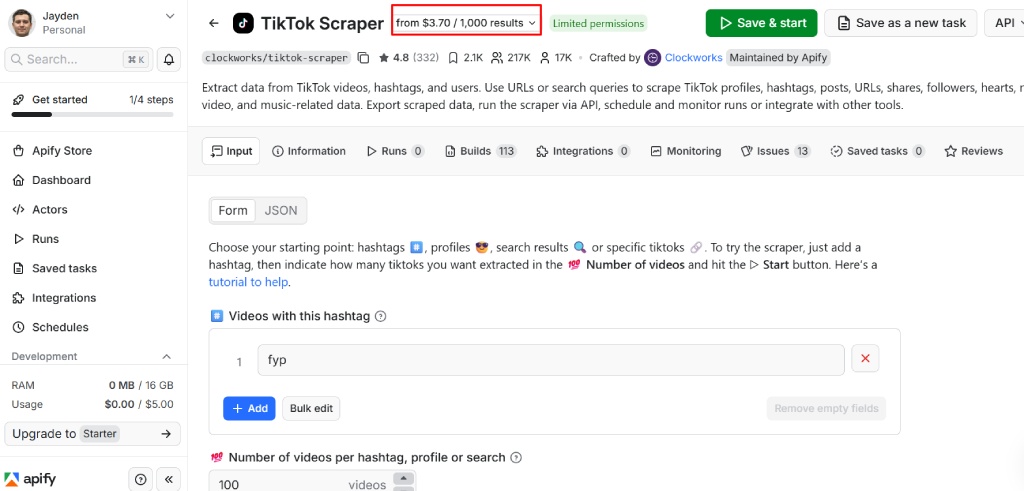Open the Reviews tab

[974, 151]
